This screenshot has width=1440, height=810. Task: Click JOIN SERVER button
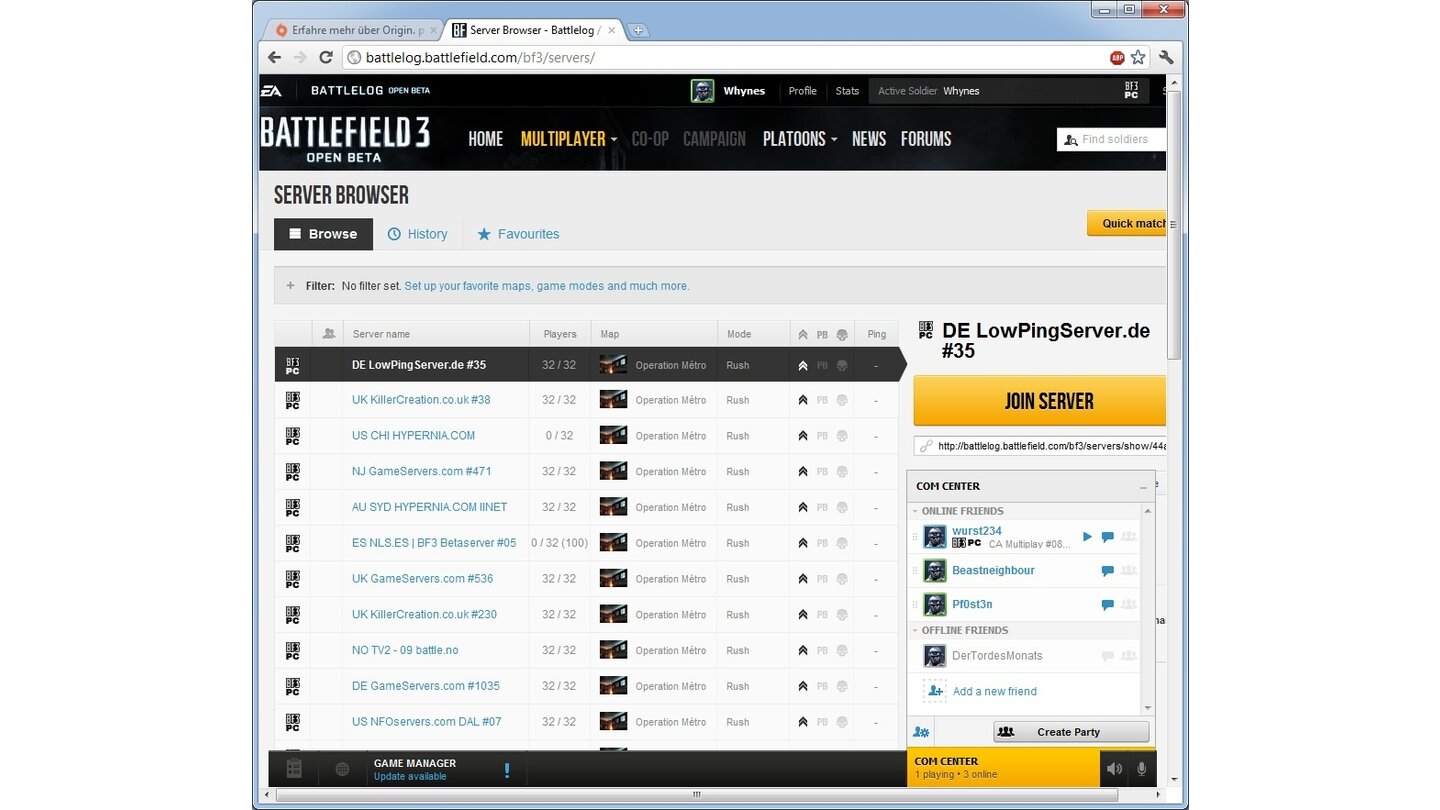coord(1040,401)
